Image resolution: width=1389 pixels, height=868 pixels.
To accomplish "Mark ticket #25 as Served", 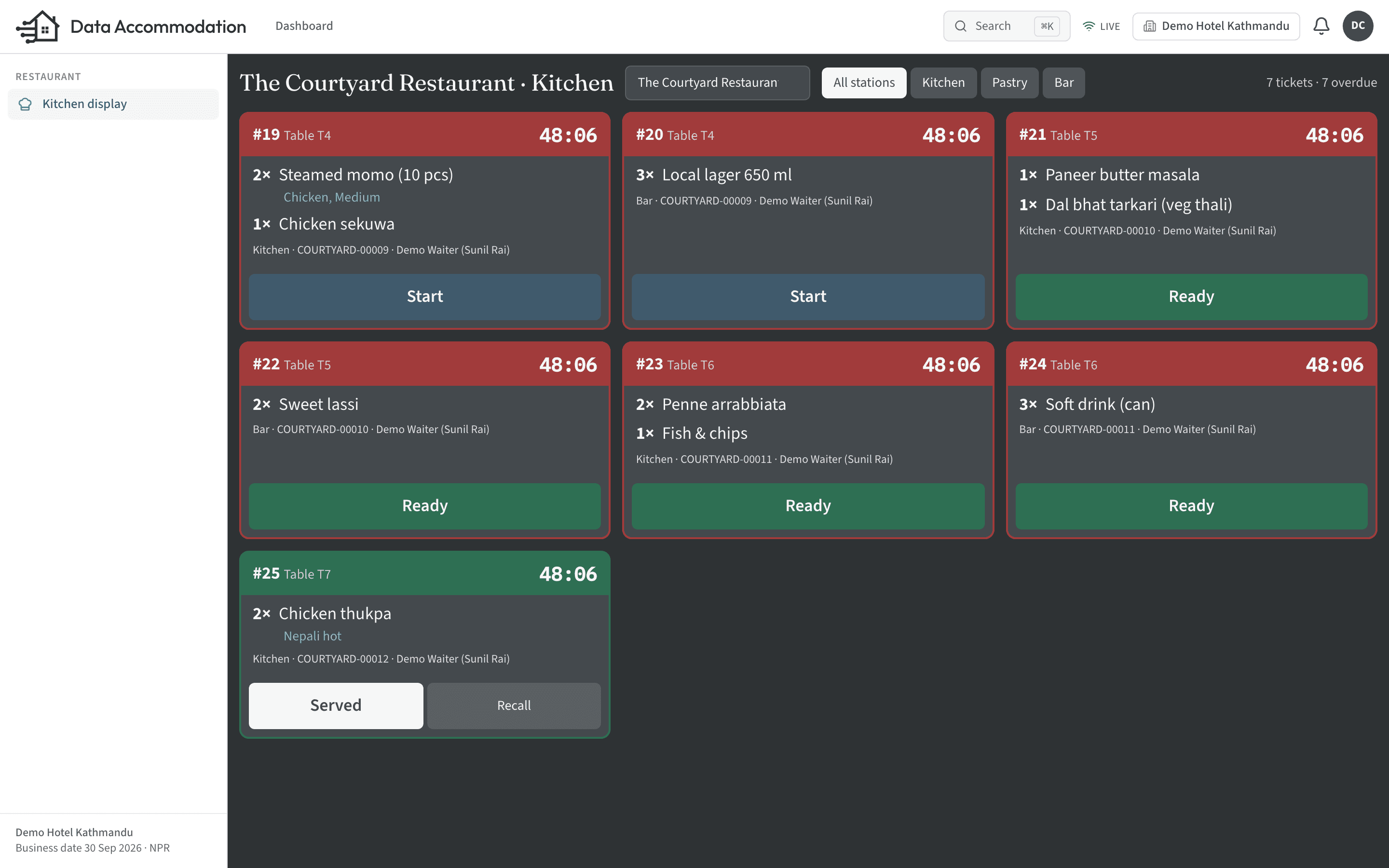I will coord(336,705).
